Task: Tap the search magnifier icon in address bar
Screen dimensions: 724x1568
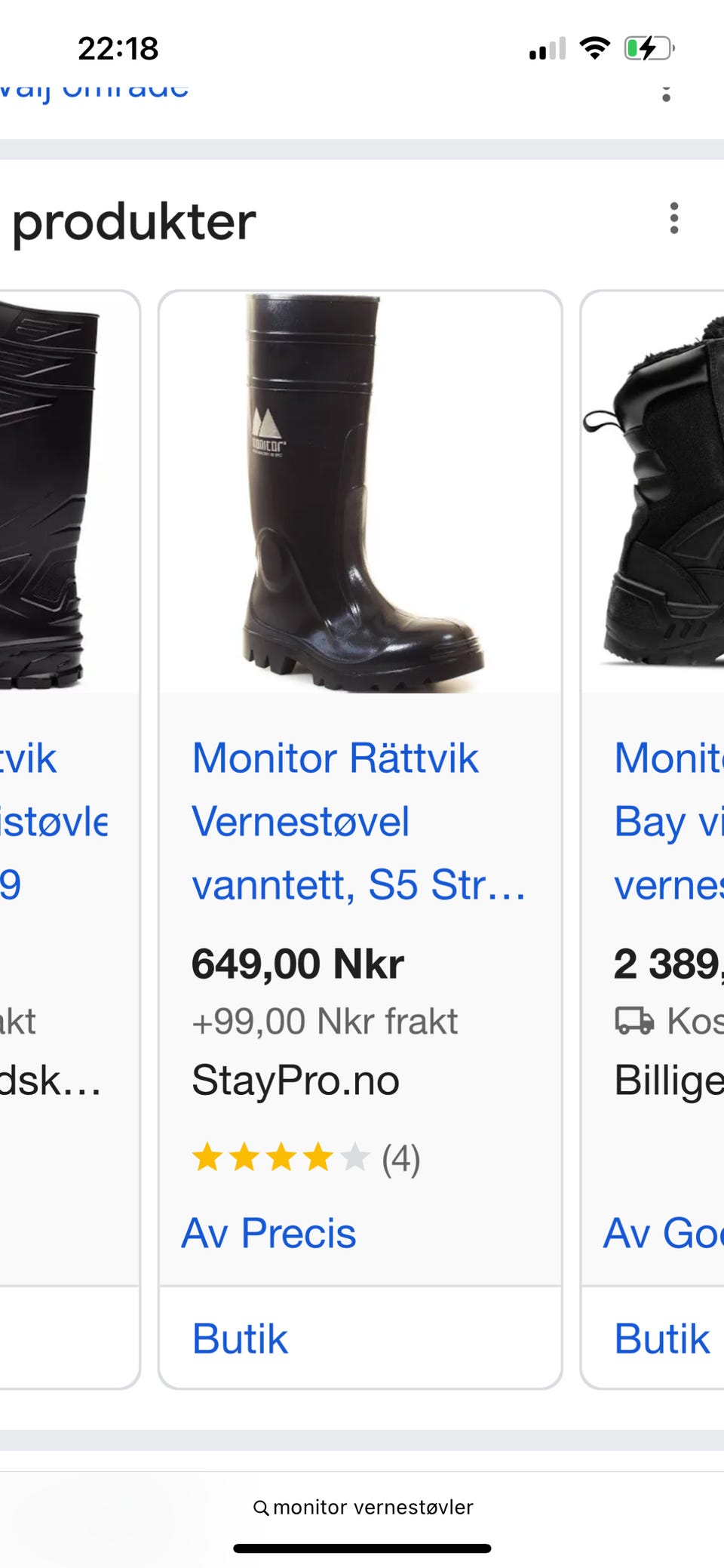Action: click(x=261, y=1508)
